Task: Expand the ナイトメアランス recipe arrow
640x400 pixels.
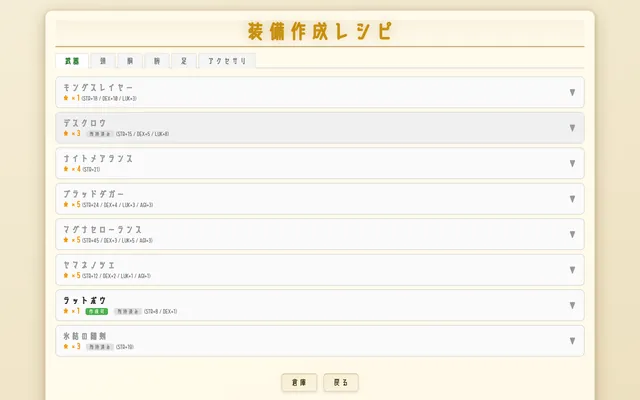Action: tap(572, 164)
